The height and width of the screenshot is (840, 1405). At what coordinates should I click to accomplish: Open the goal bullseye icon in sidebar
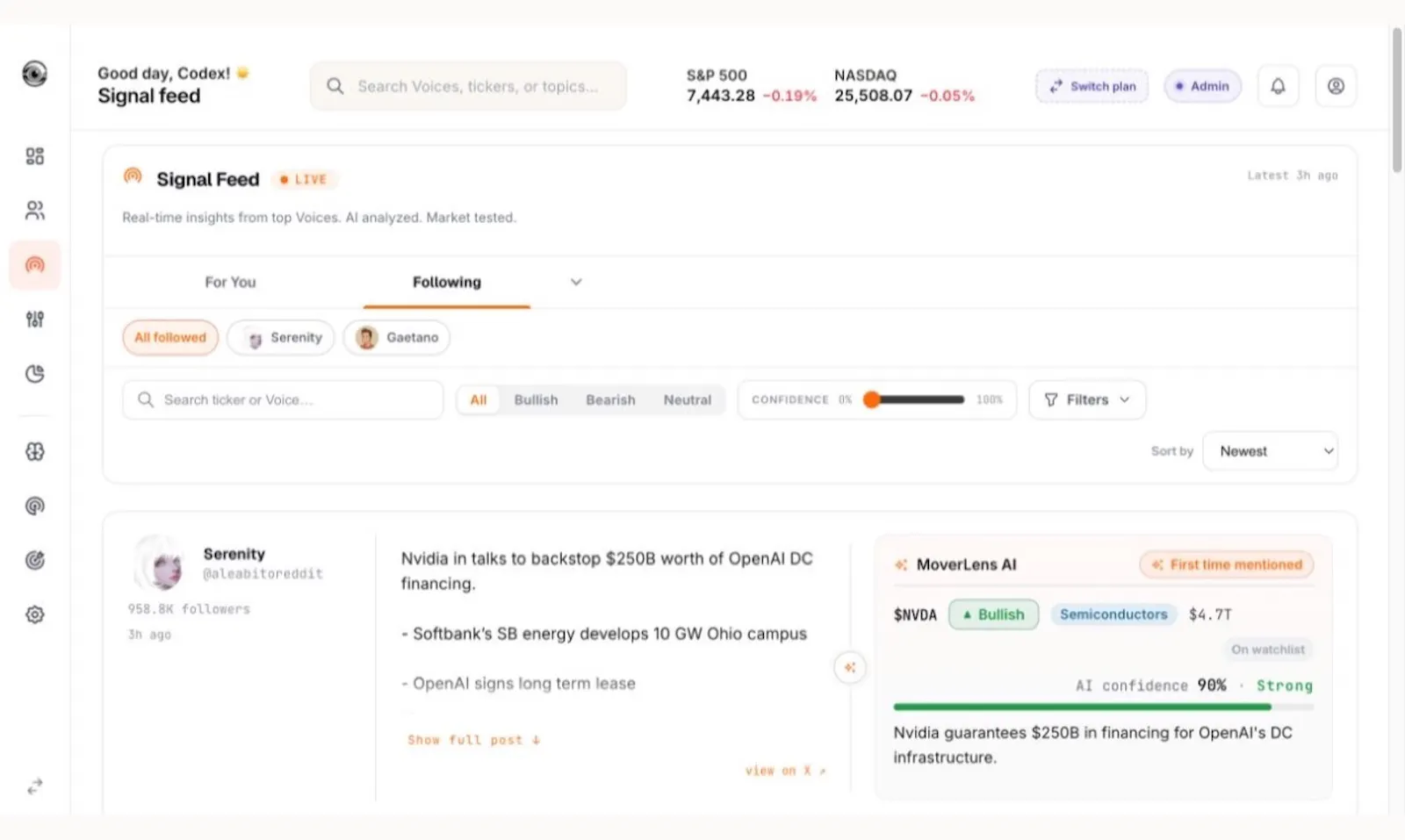(x=34, y=561)
